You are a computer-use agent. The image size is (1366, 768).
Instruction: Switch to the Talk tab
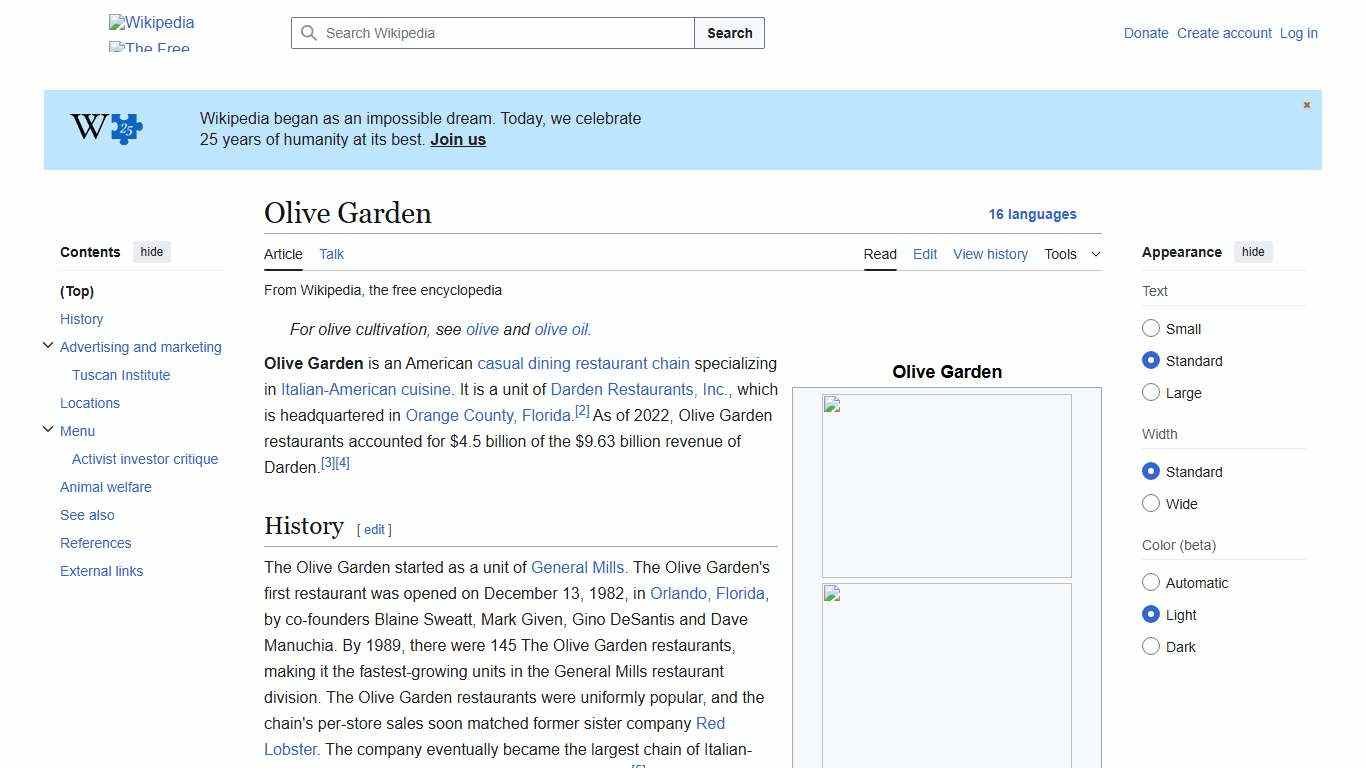[331, 254]
